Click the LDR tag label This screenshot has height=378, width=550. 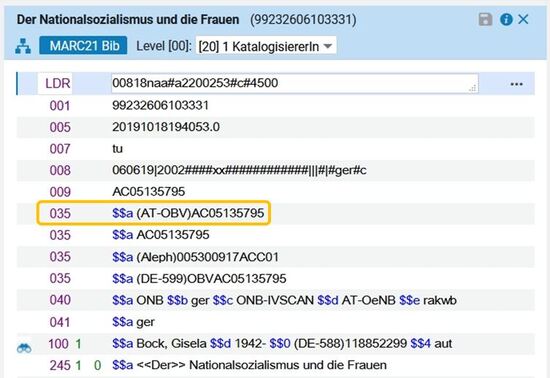[x=58, y=83]
